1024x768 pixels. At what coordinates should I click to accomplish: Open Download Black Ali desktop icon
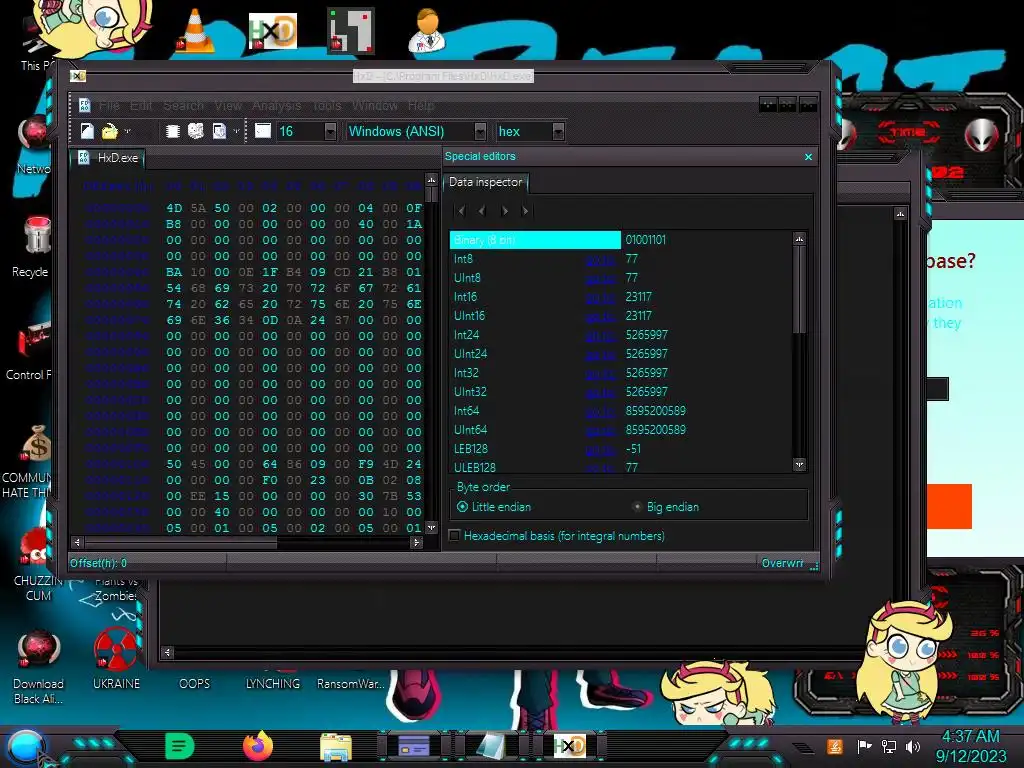click(x=38, y=666)
